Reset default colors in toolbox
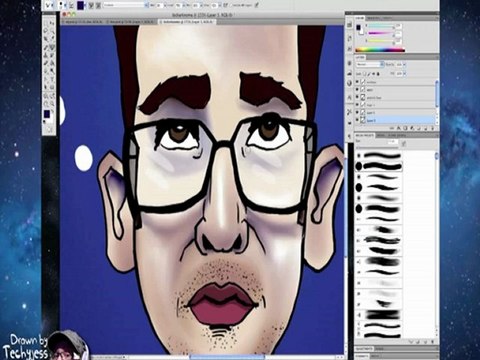The width and height of the screenshot is (480, 360). pos(44,121)
